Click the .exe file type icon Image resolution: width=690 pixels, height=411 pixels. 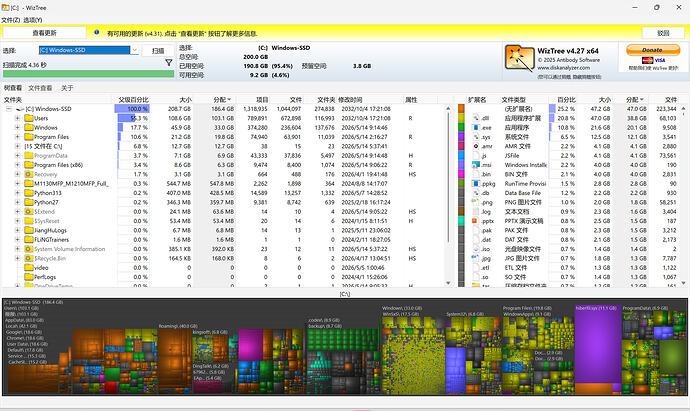click(x=476, y=127)
